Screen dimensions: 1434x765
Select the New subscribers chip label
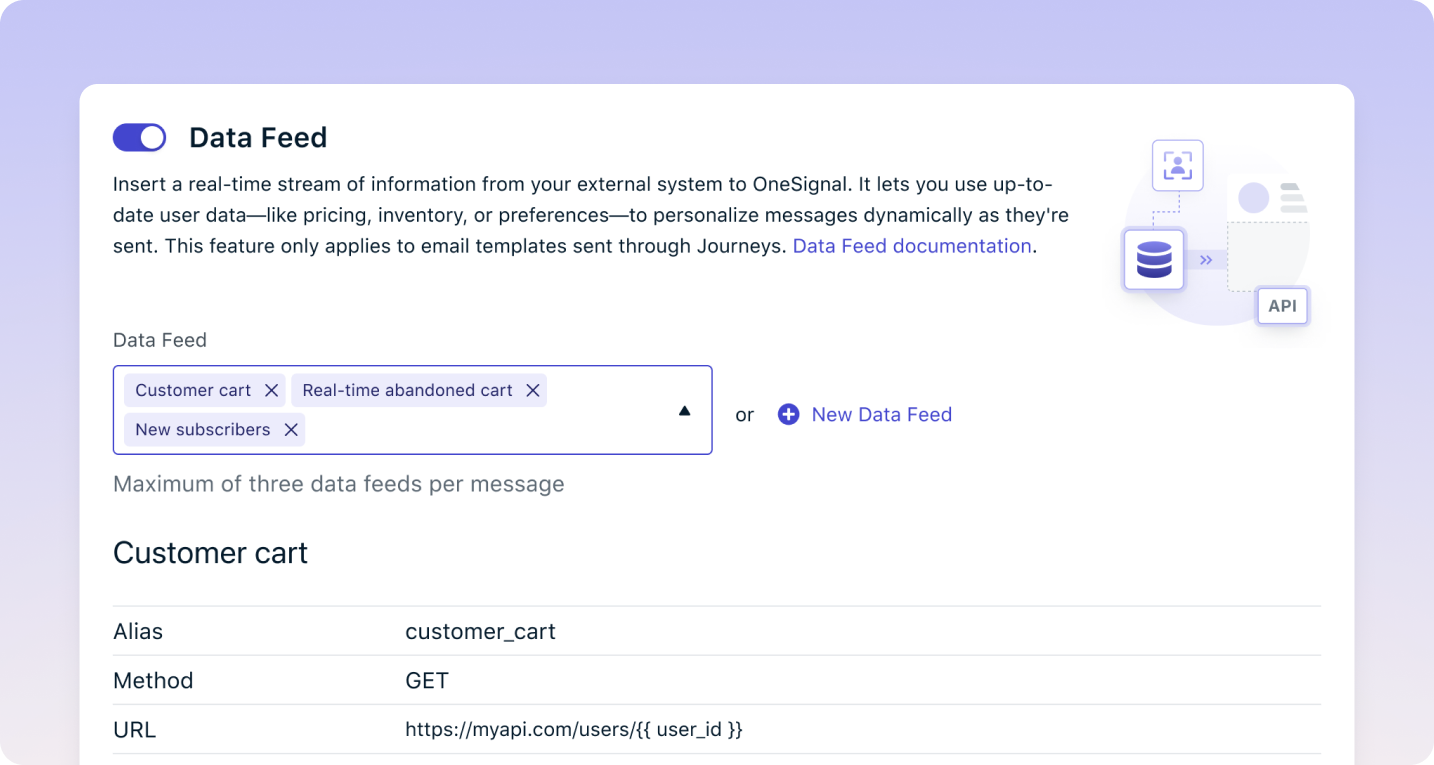202,429
